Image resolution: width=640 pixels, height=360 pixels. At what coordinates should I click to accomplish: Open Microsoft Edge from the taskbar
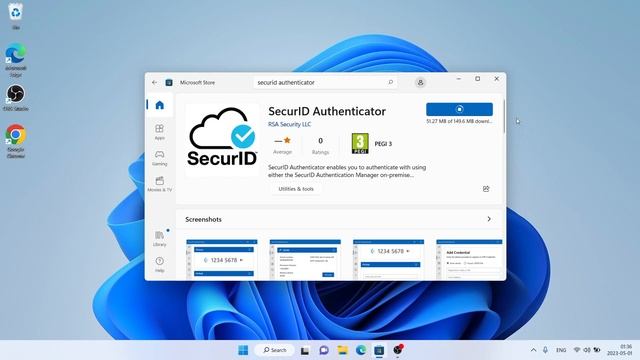coord(361,350)
